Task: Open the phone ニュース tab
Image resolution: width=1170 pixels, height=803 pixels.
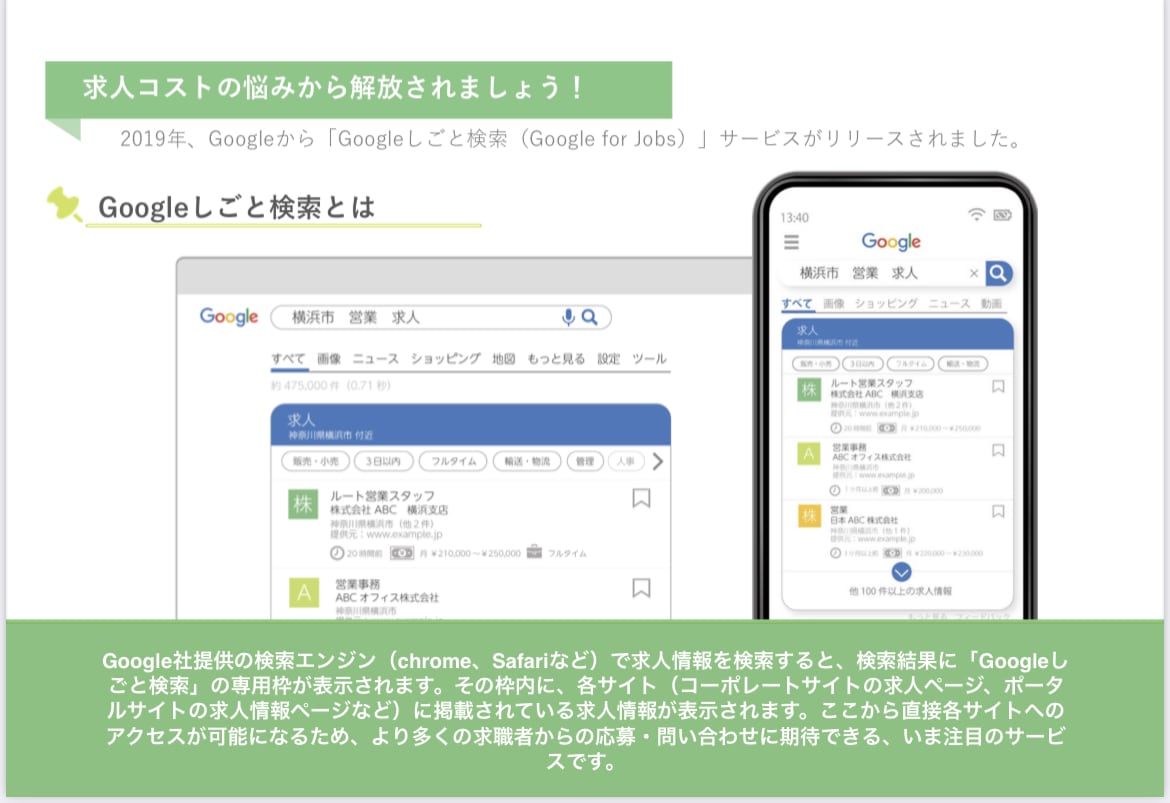Action: click(949, 304)
